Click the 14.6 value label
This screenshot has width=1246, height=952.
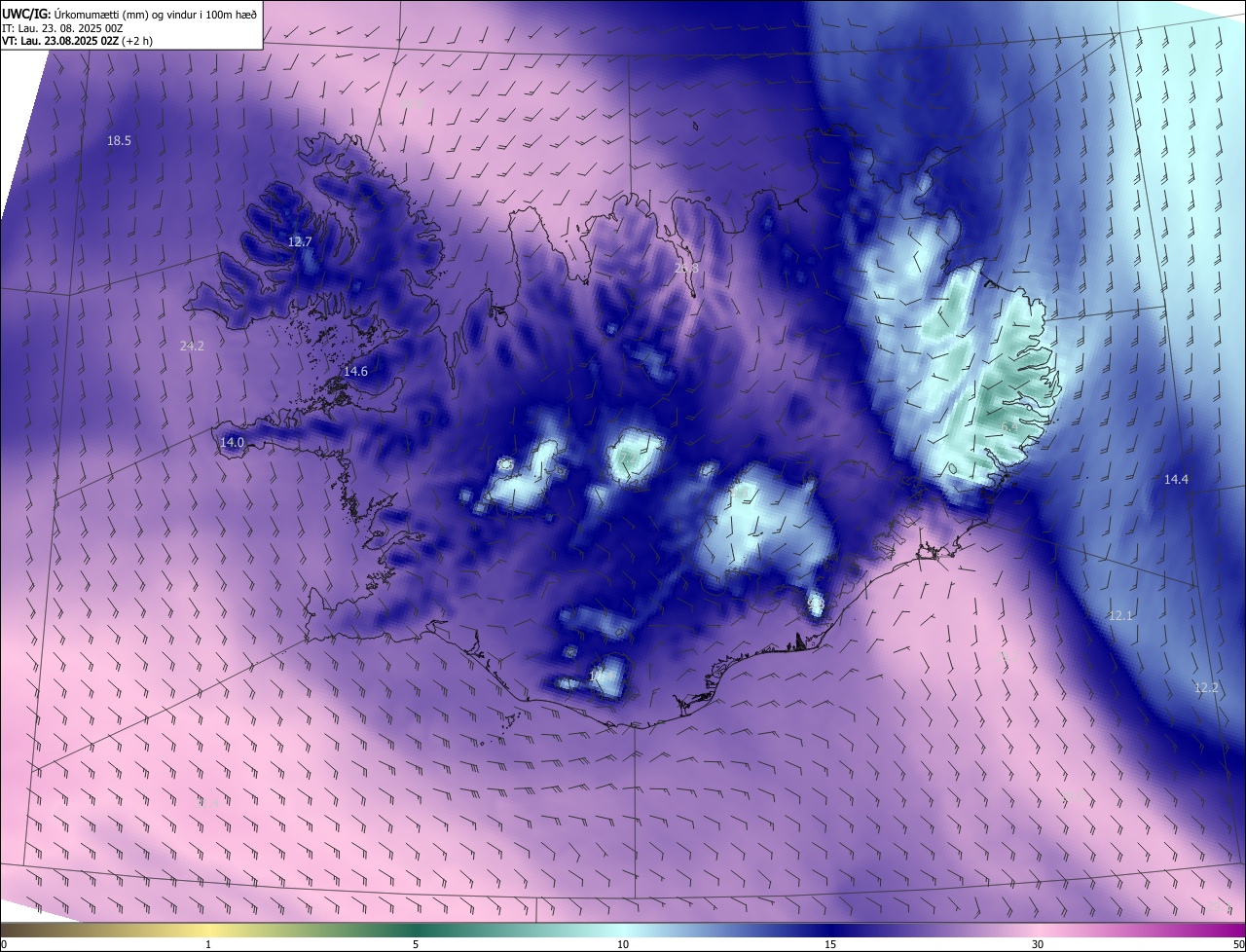pos(355,372)
